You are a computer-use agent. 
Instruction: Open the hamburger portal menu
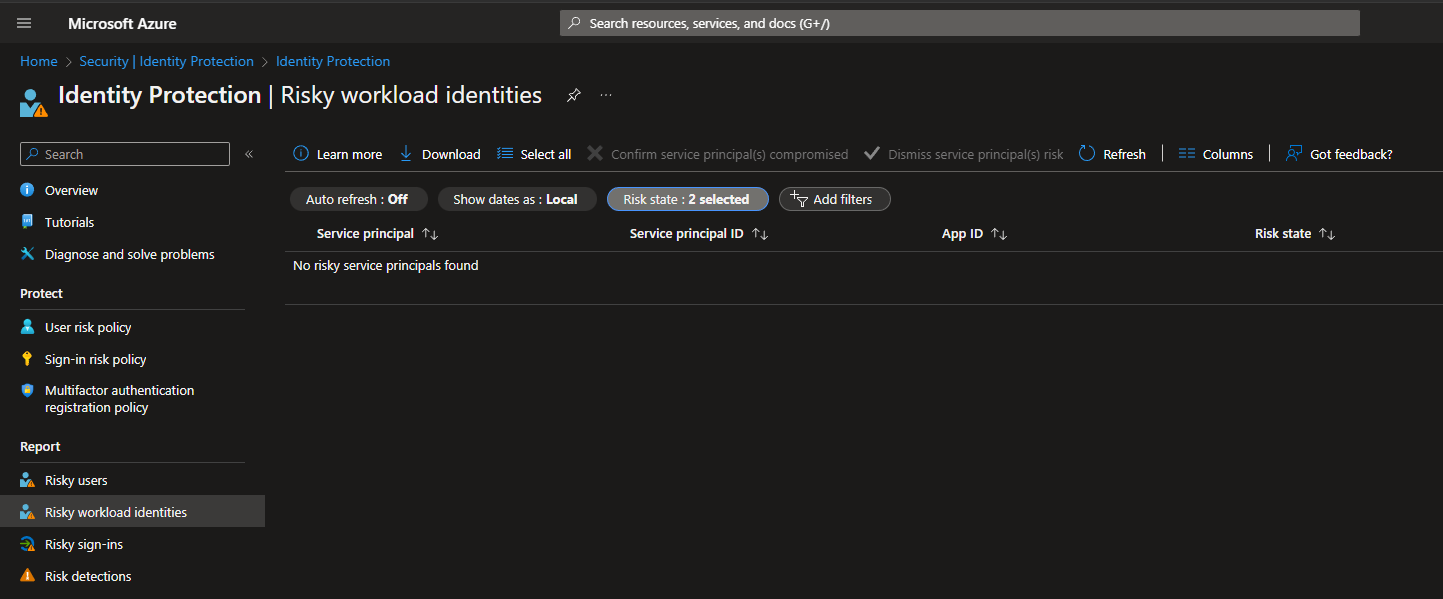(x=24, y=23)
